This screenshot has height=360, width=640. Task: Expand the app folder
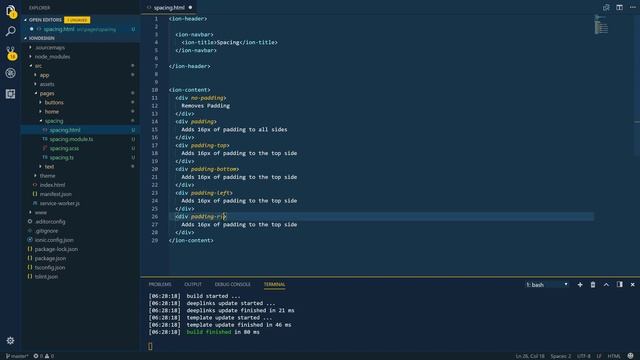click(35, 75)
